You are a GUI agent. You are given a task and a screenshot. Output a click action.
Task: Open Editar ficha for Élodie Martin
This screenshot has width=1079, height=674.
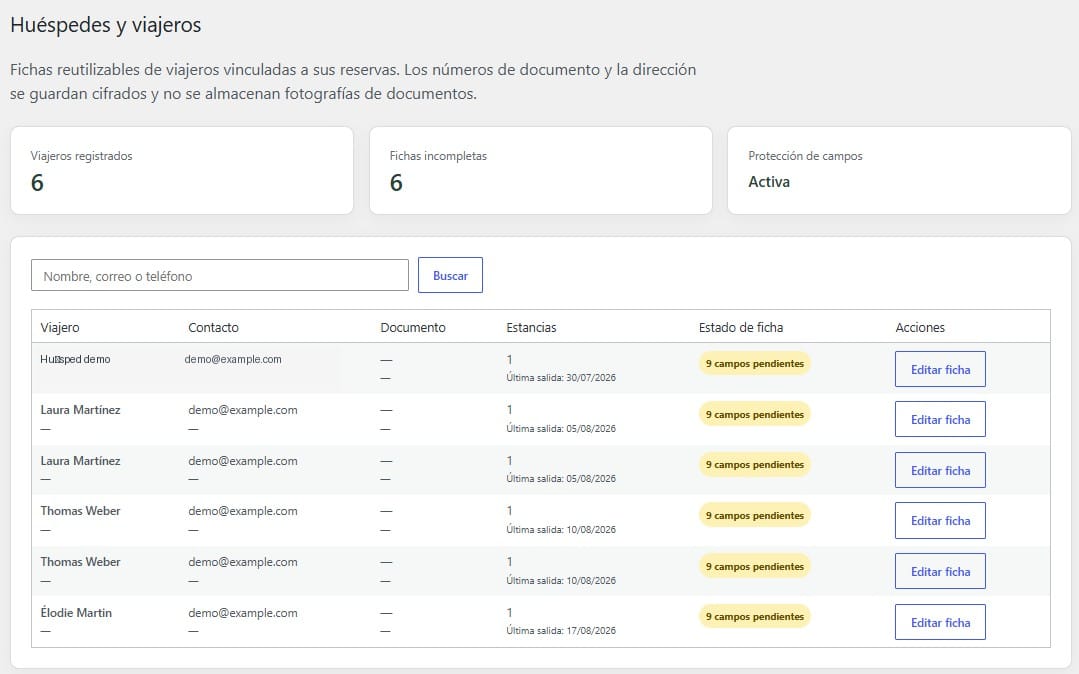pyautogui.click(x=940, y=622)
